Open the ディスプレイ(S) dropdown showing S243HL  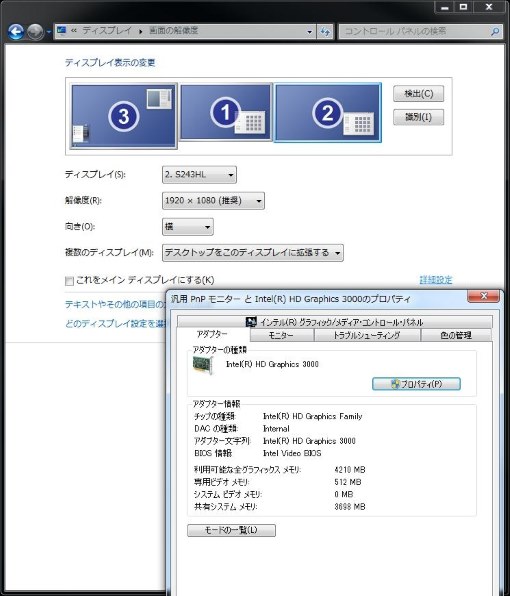point(199,175)
